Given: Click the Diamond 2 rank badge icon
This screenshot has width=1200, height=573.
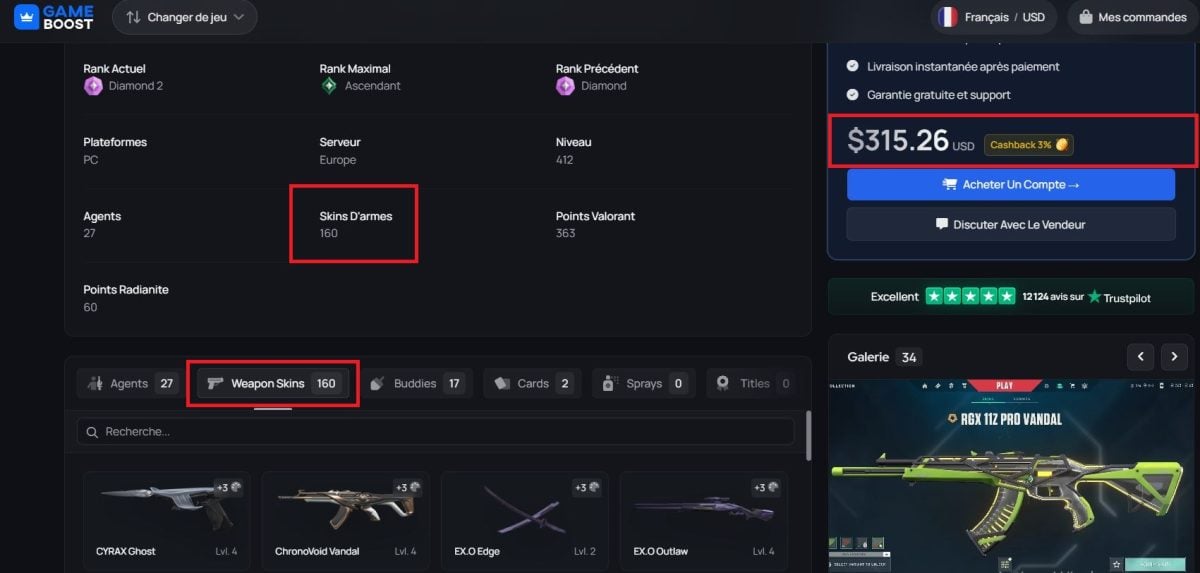Looking at the screenshot, I should 93,86.
